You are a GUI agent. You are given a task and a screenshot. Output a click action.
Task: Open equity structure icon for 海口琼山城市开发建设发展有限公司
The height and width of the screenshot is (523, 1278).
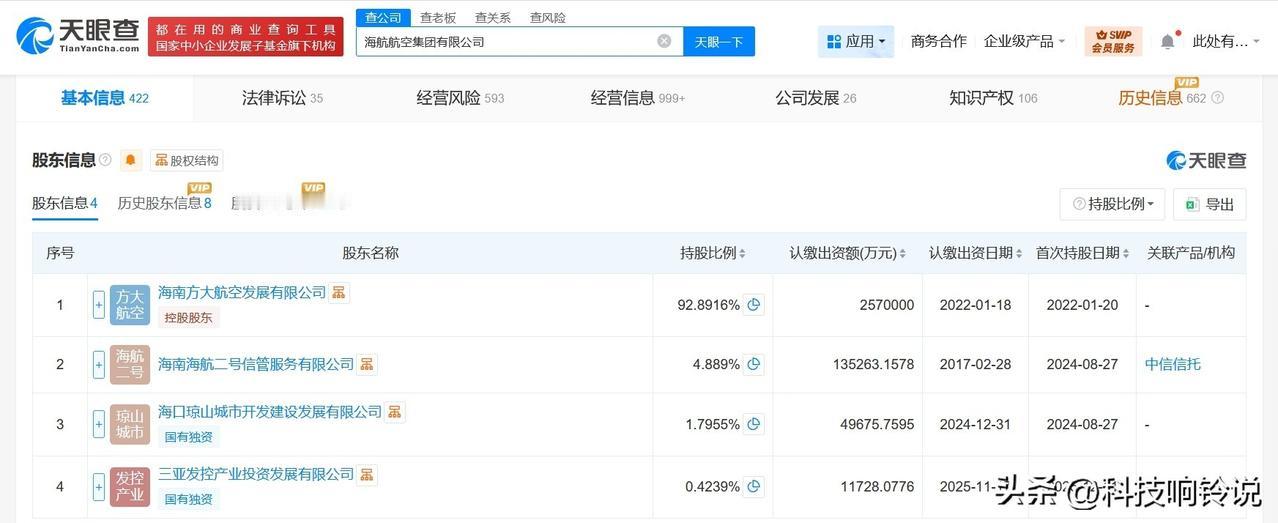[x=395, y=412]
